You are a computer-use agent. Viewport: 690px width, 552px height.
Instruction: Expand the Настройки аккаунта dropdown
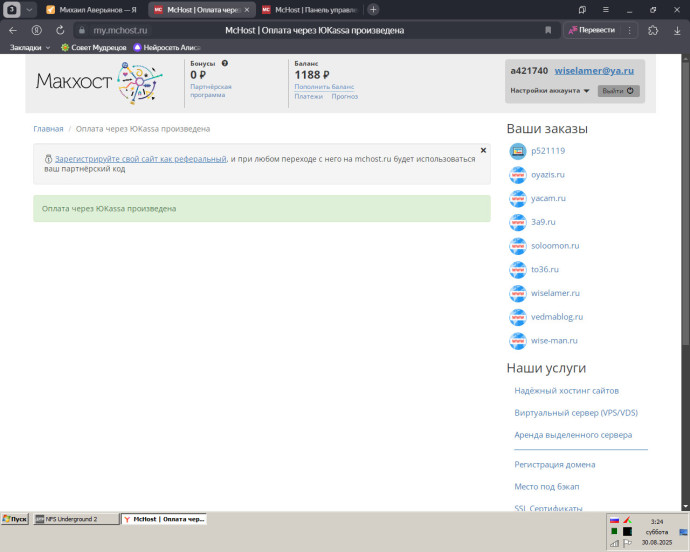[550, 91]
